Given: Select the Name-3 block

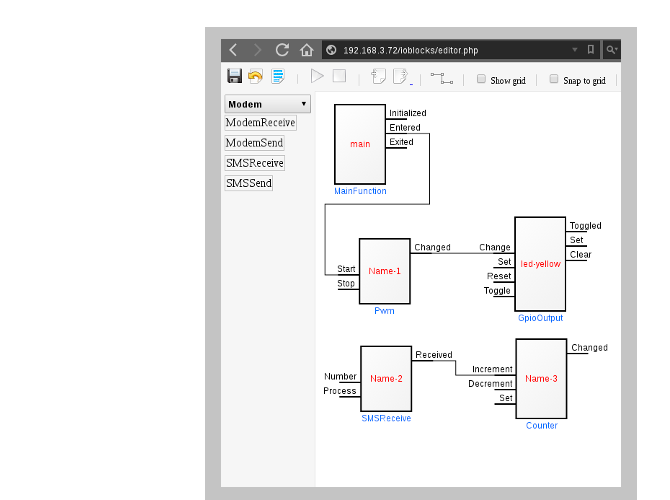Looking at the screenshot, I should coord(541,379).
